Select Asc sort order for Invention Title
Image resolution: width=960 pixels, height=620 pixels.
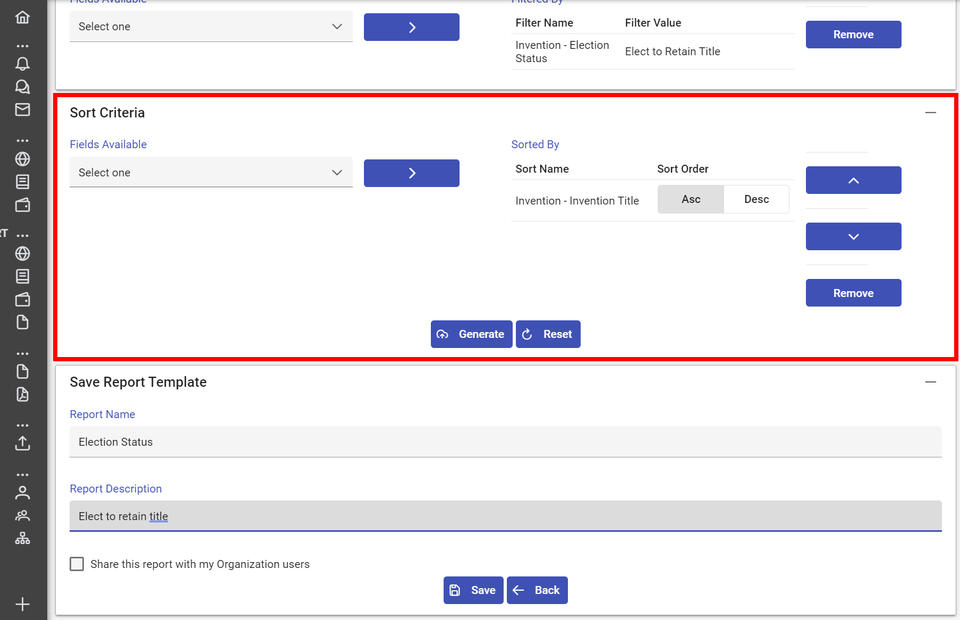click(690, 199)
